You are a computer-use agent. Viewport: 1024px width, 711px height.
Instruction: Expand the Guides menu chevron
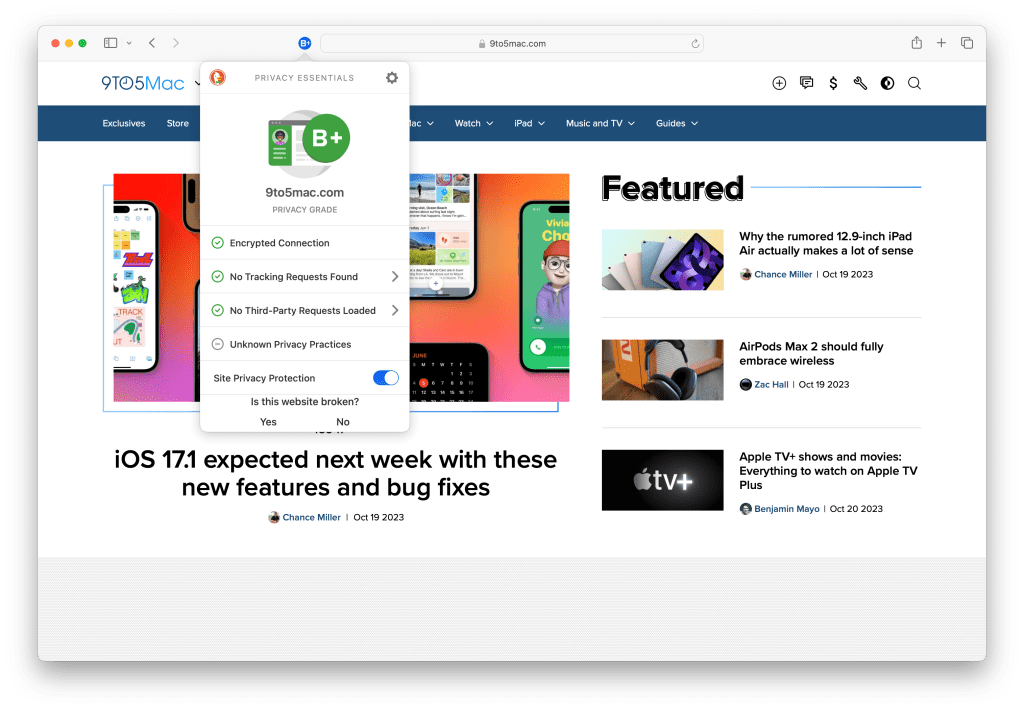click(693, 123)
